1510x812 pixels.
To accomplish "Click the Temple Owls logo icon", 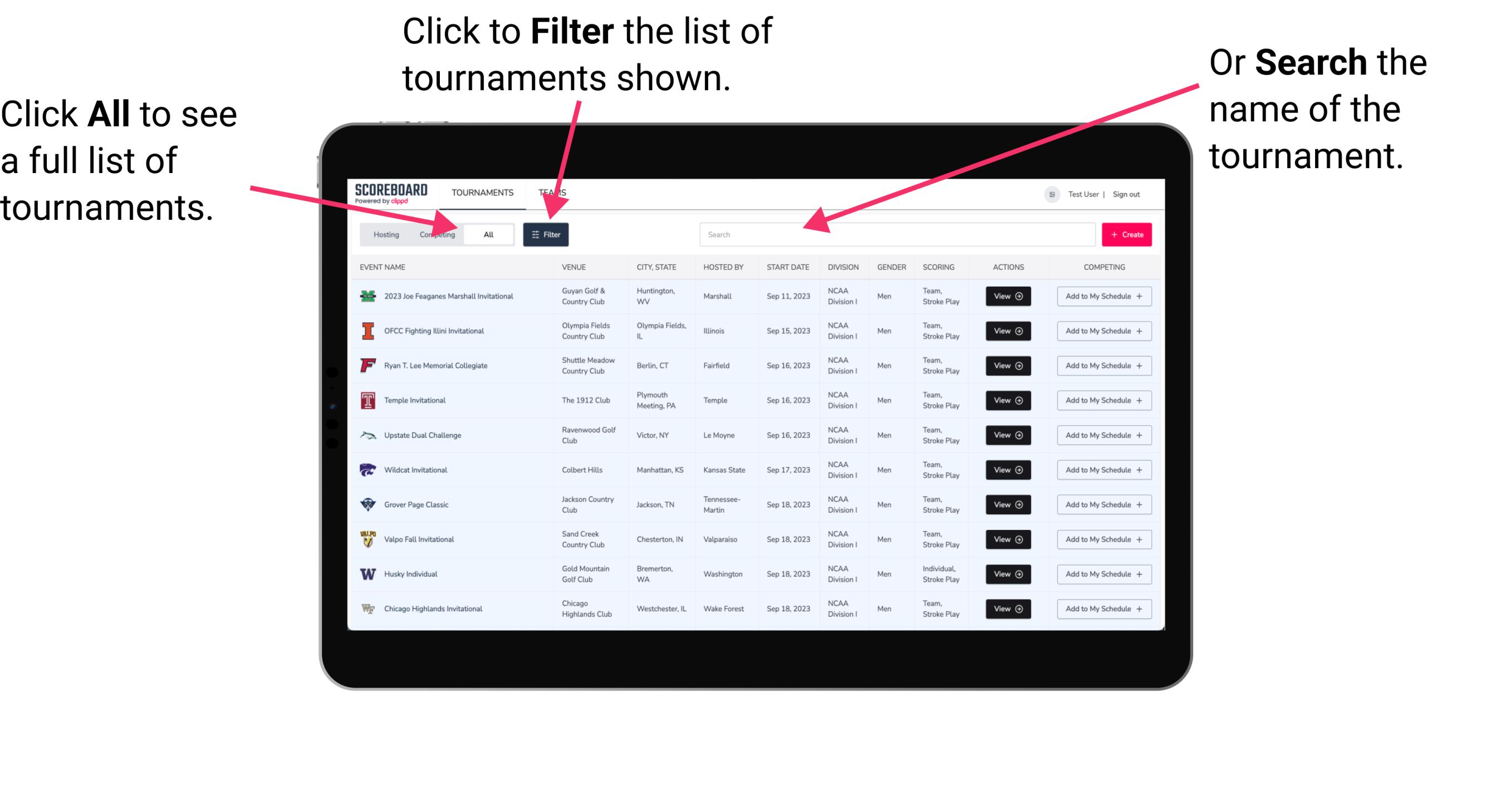I will (x=366, y=400).
